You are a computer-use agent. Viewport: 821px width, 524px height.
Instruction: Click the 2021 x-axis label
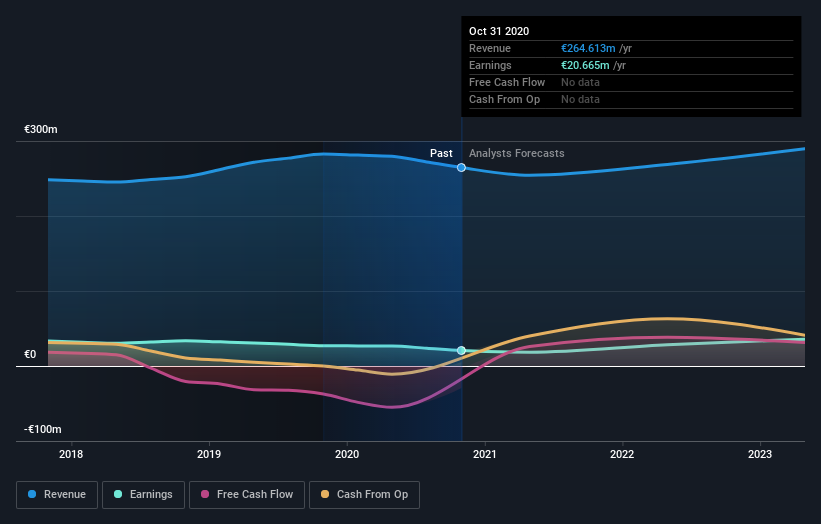(485, 454)
